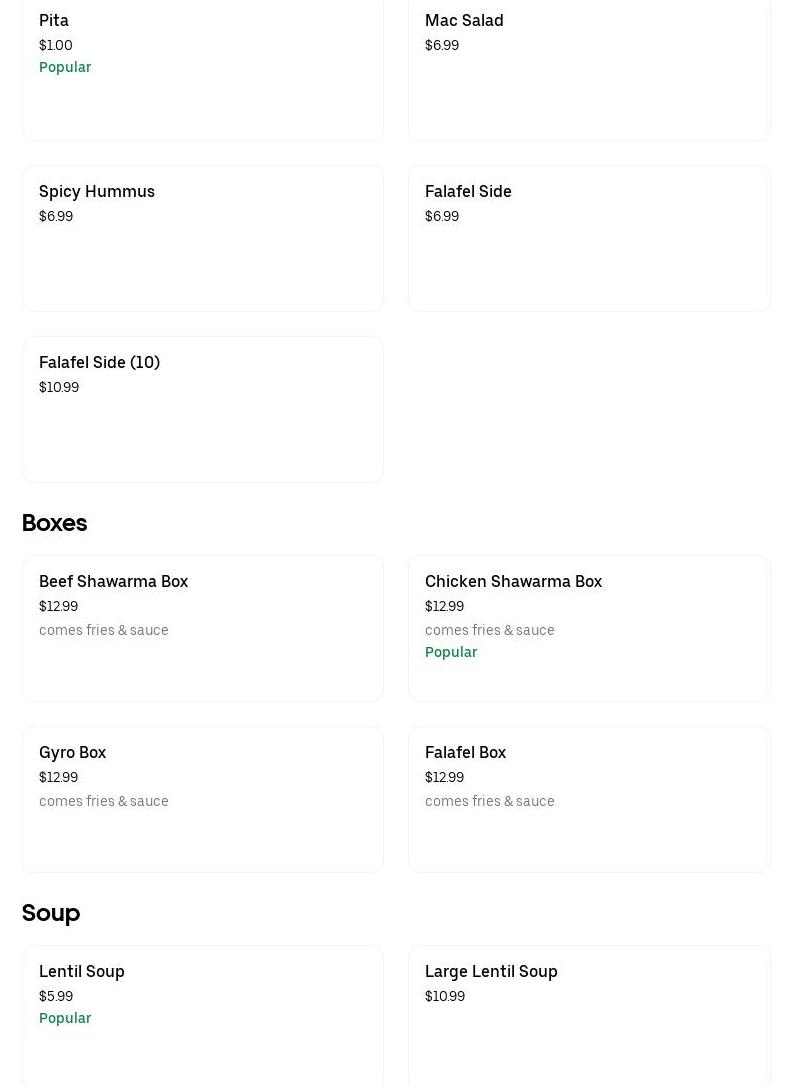Viewport: 804px width, 1086px height.
Task: Click Popular tag on Chicken Shawarma Box
Action: click(451, 653)
